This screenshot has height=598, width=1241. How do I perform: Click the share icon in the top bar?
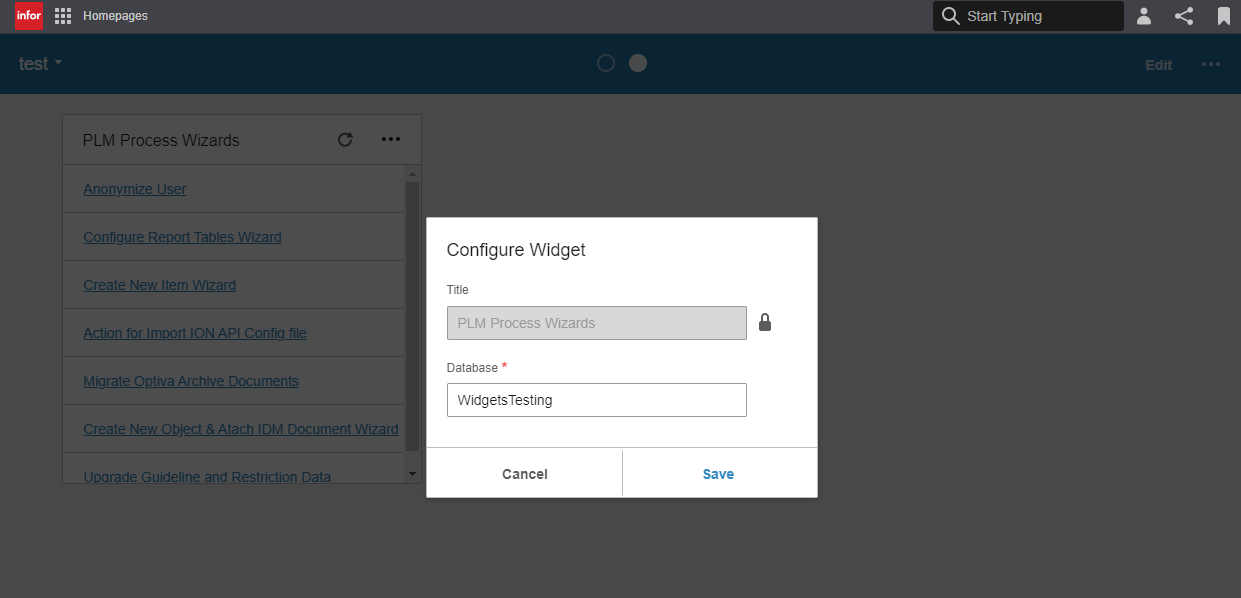tap(1184, 15)
